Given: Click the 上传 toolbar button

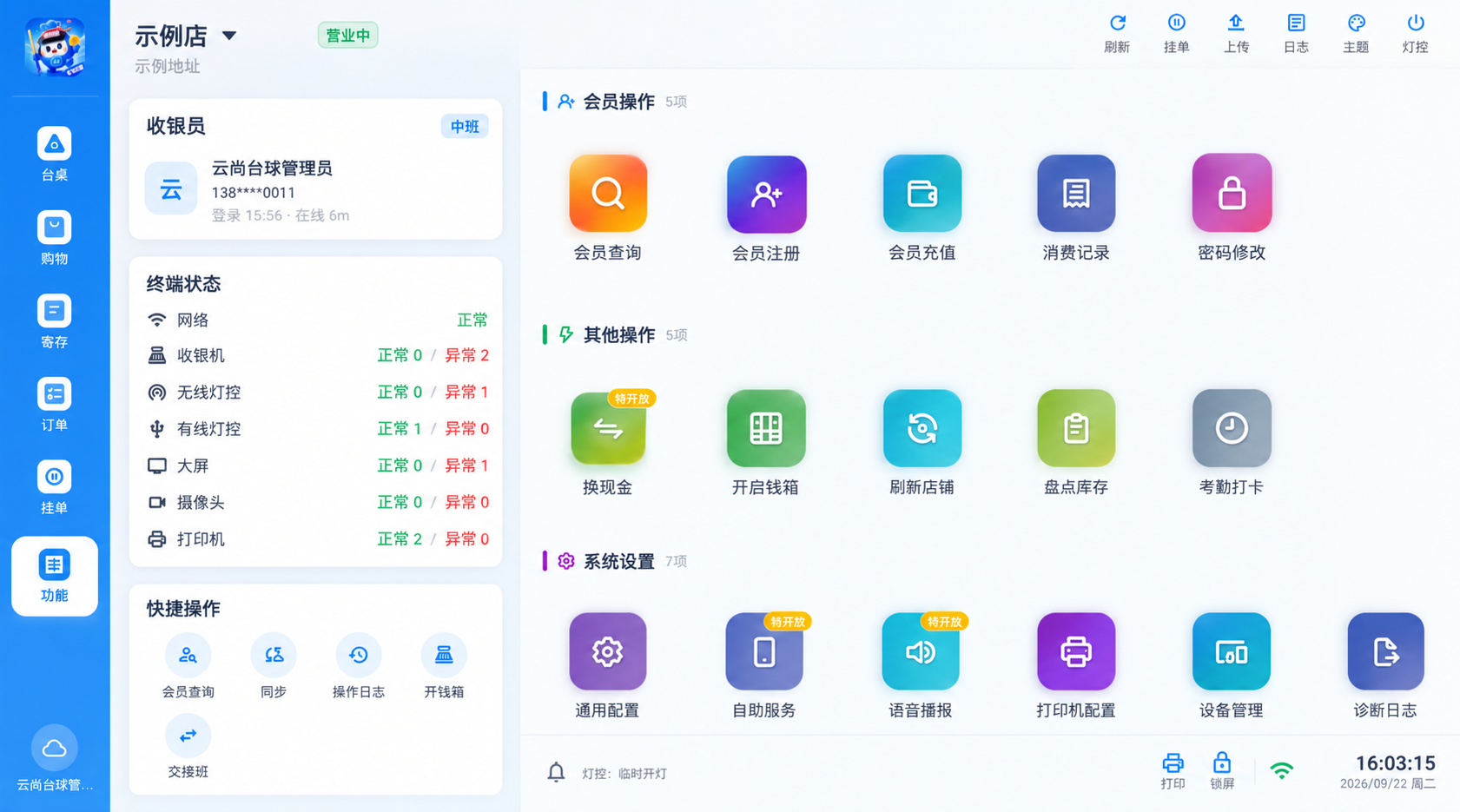Looking at the screenshot, I should point(1236,34).
